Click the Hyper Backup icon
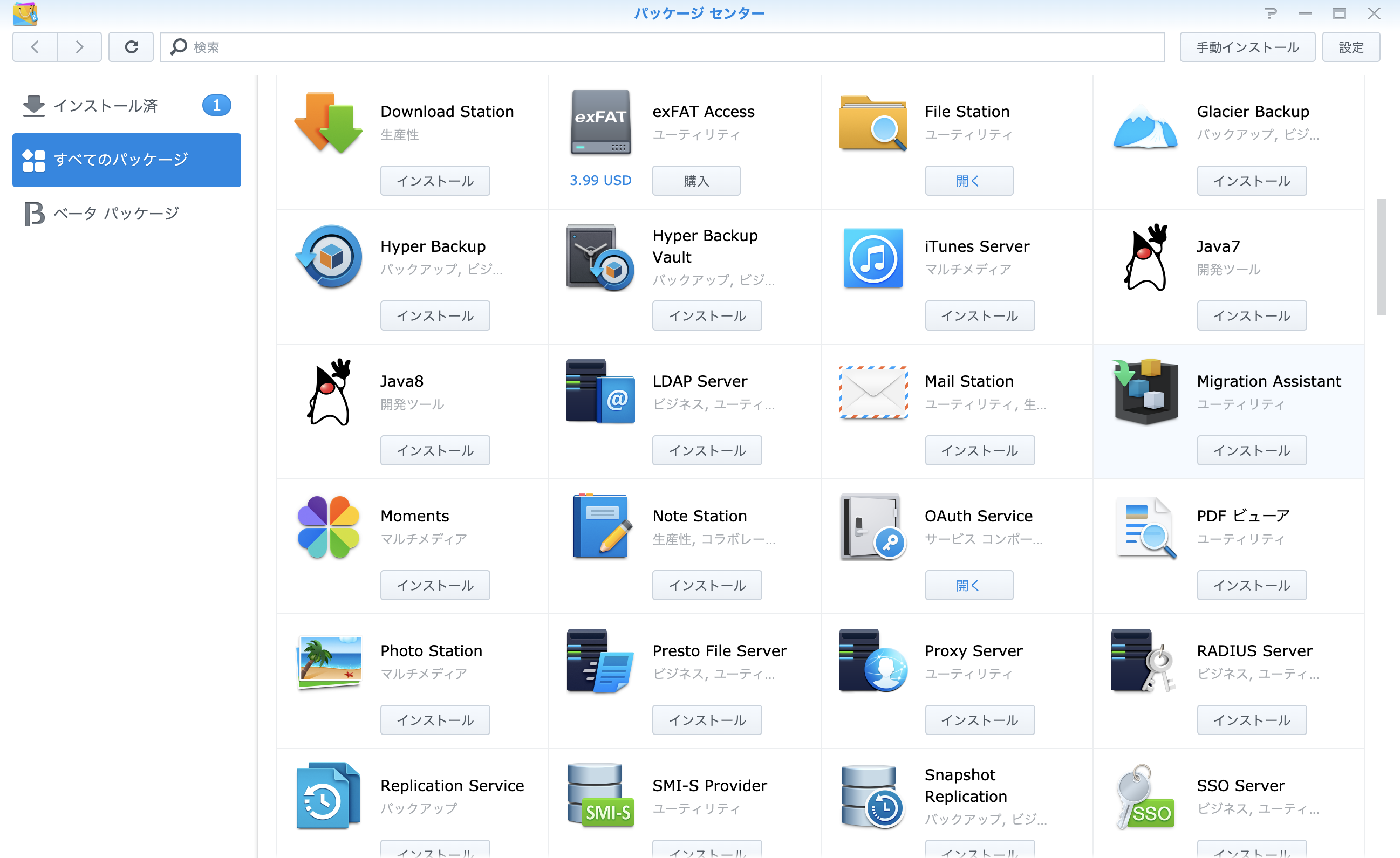Image resolution: width=1400 pixels, height=858 pixels. click(x=329, y=257)
